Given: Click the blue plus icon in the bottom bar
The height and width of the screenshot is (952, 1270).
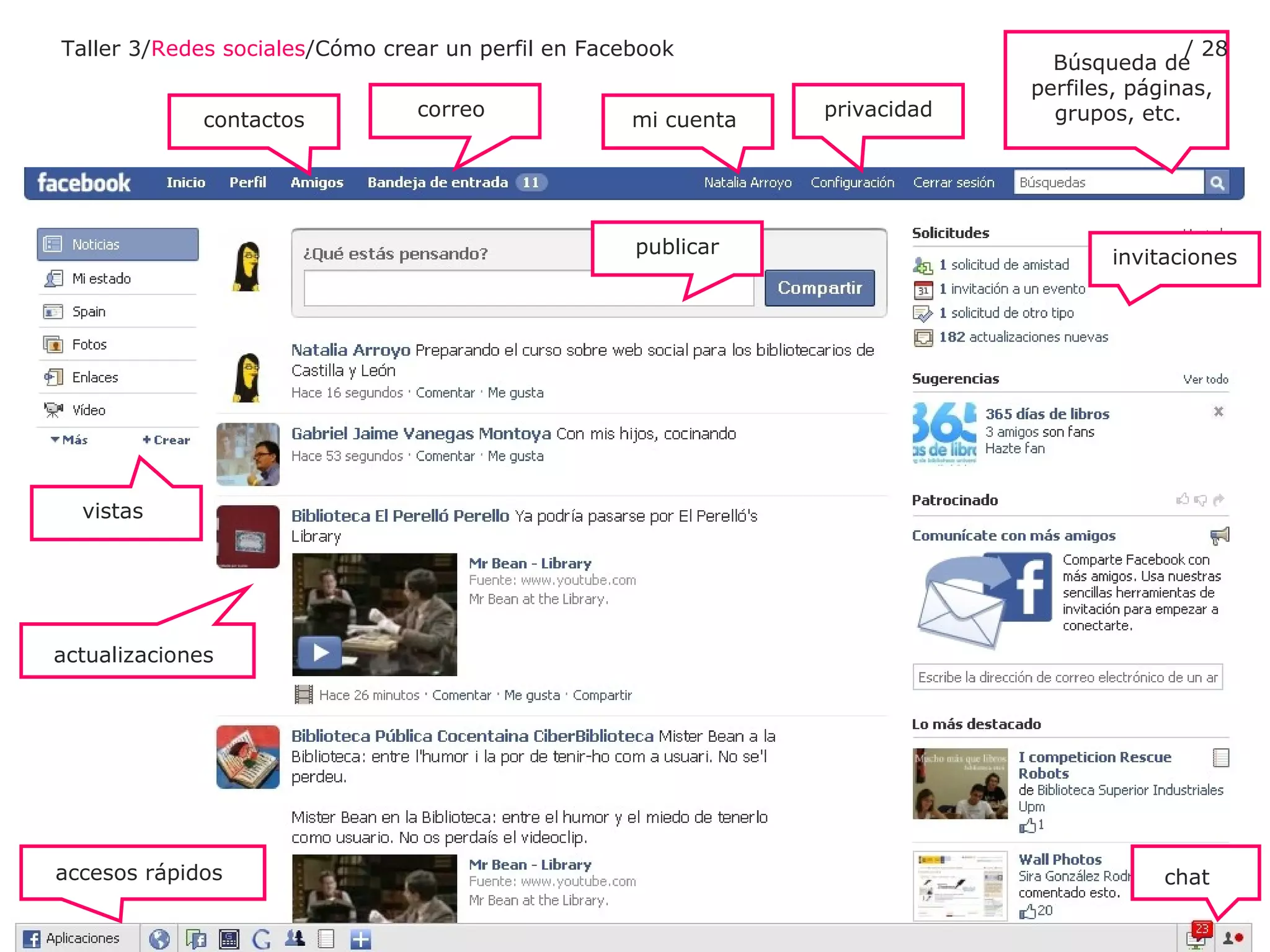Looking at the screenshot, I should 360,939.
